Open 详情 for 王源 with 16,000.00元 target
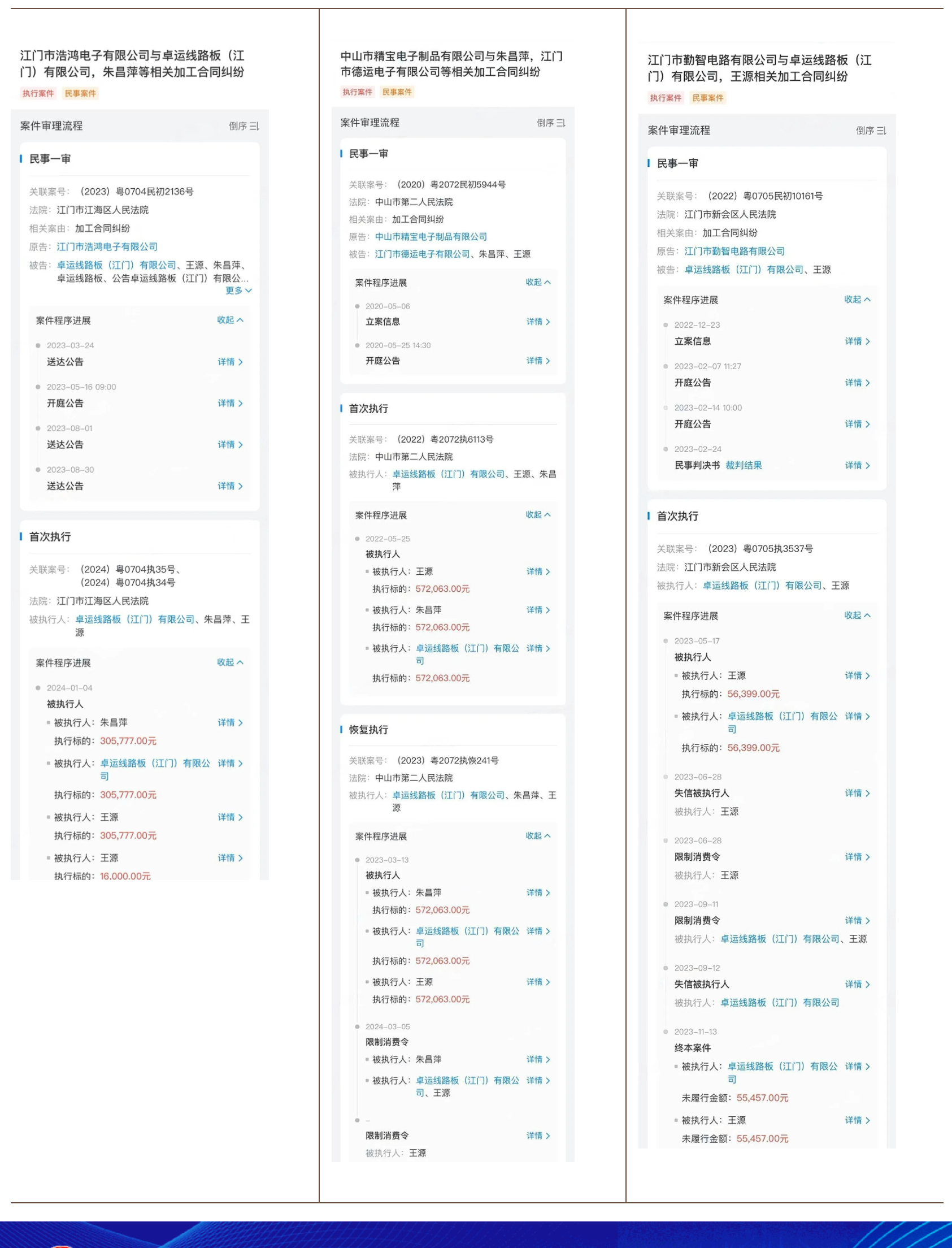Viewport: 952px width, 1248px height. pos(230,858)
